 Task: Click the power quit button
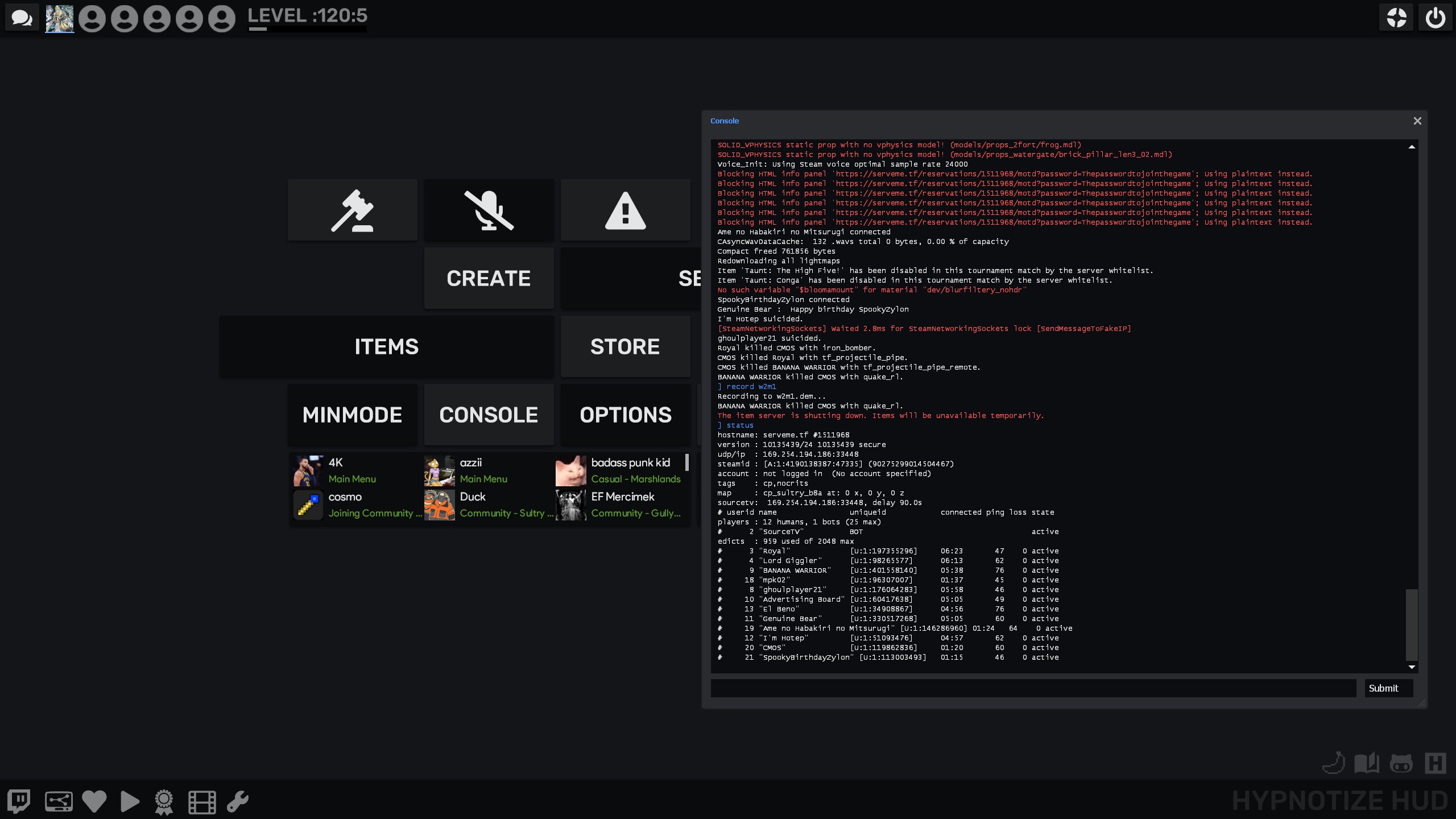(1435, 18)
